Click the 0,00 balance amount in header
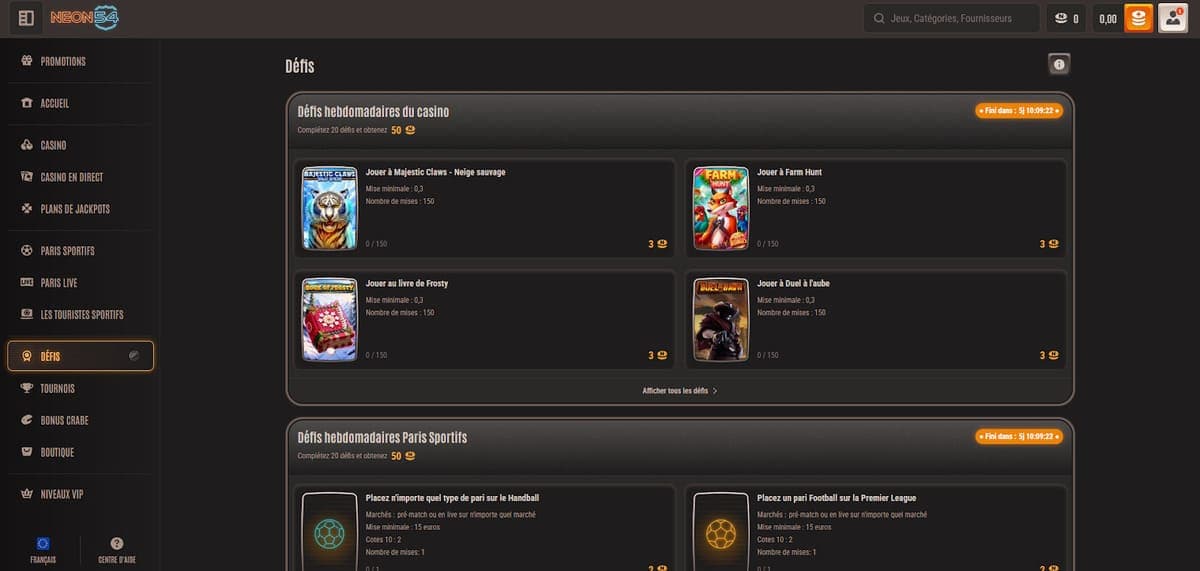Viewport: 1200px width, 571px height. [x=1108, y=18]
